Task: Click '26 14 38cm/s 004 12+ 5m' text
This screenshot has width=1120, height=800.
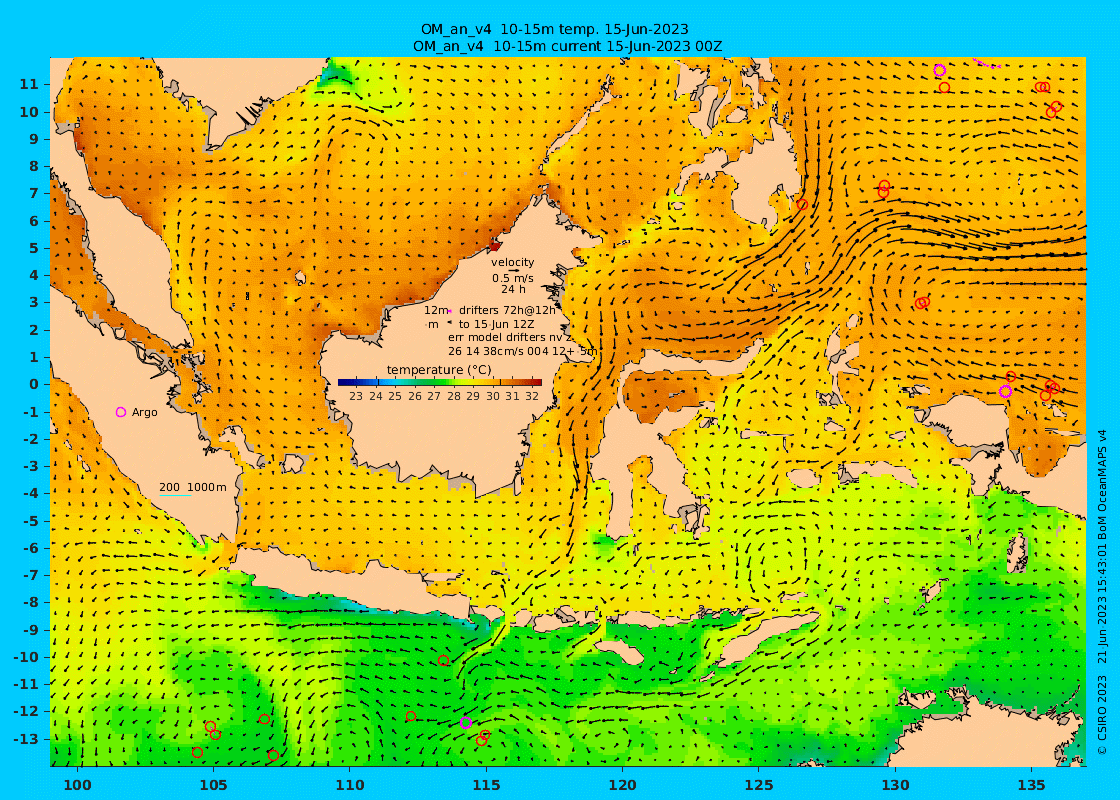Action: (x=523, y=351)
